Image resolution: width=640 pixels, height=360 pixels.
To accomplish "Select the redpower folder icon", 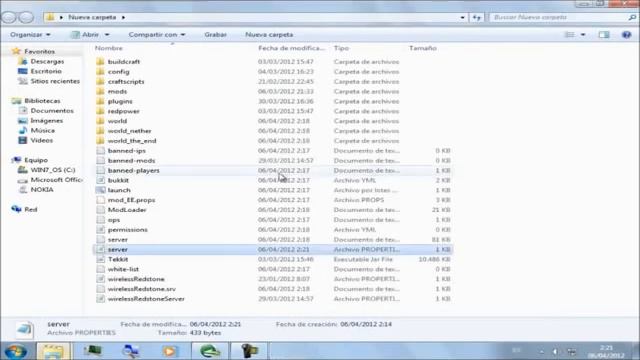I will pyautogui.click(x=100, y=111).
